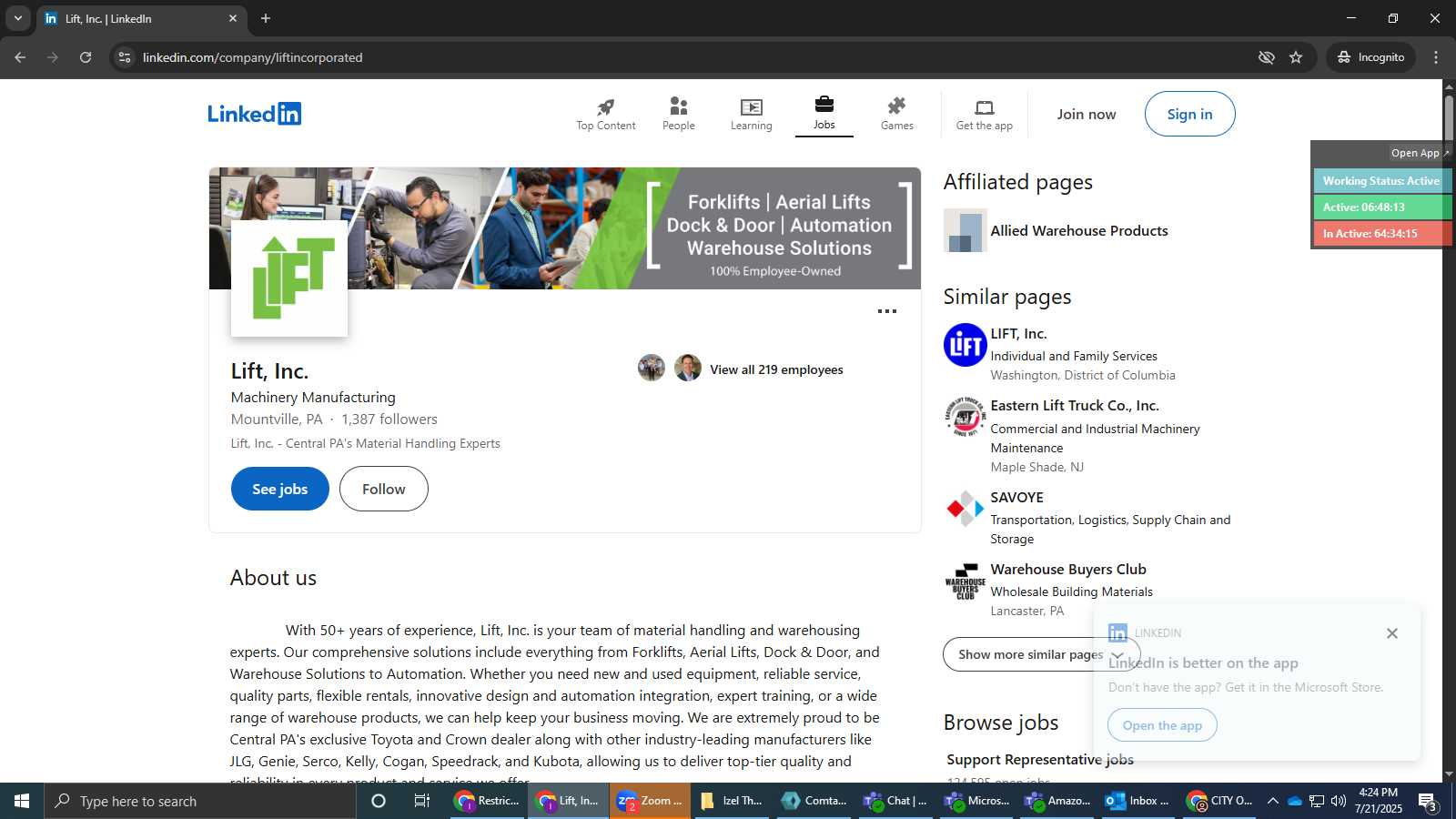Click the Incognito profile button
The image size is (1456, 819).
click(1370, 57)
